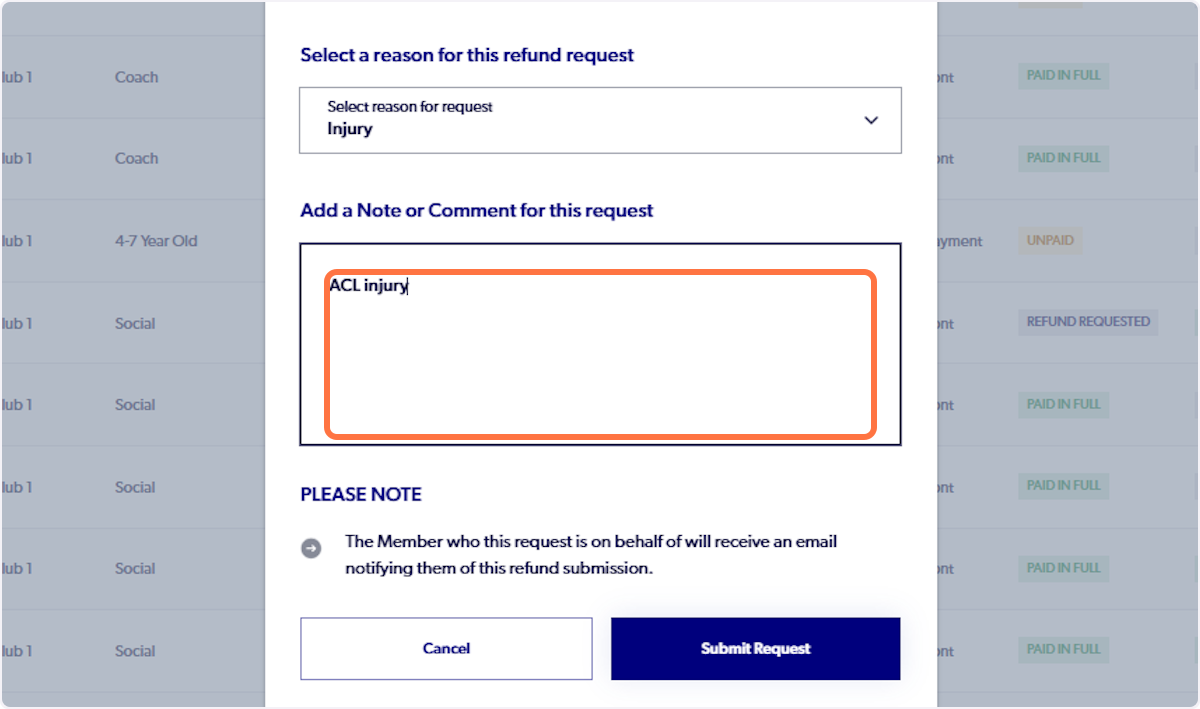Click the 'Add a Note or Comment' heading

[476, 210]
